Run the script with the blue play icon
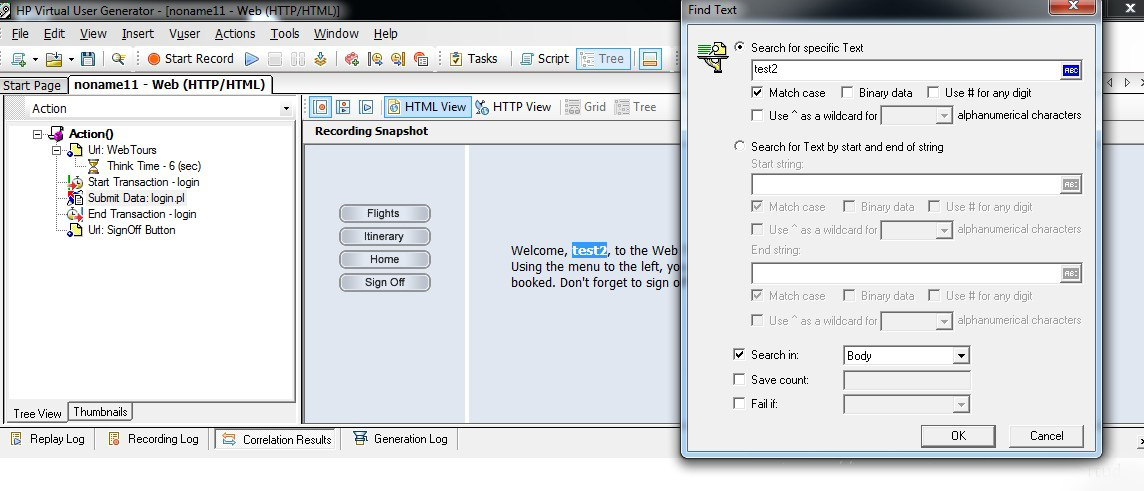Screen dimensions: 1144x491 [252, 59]
